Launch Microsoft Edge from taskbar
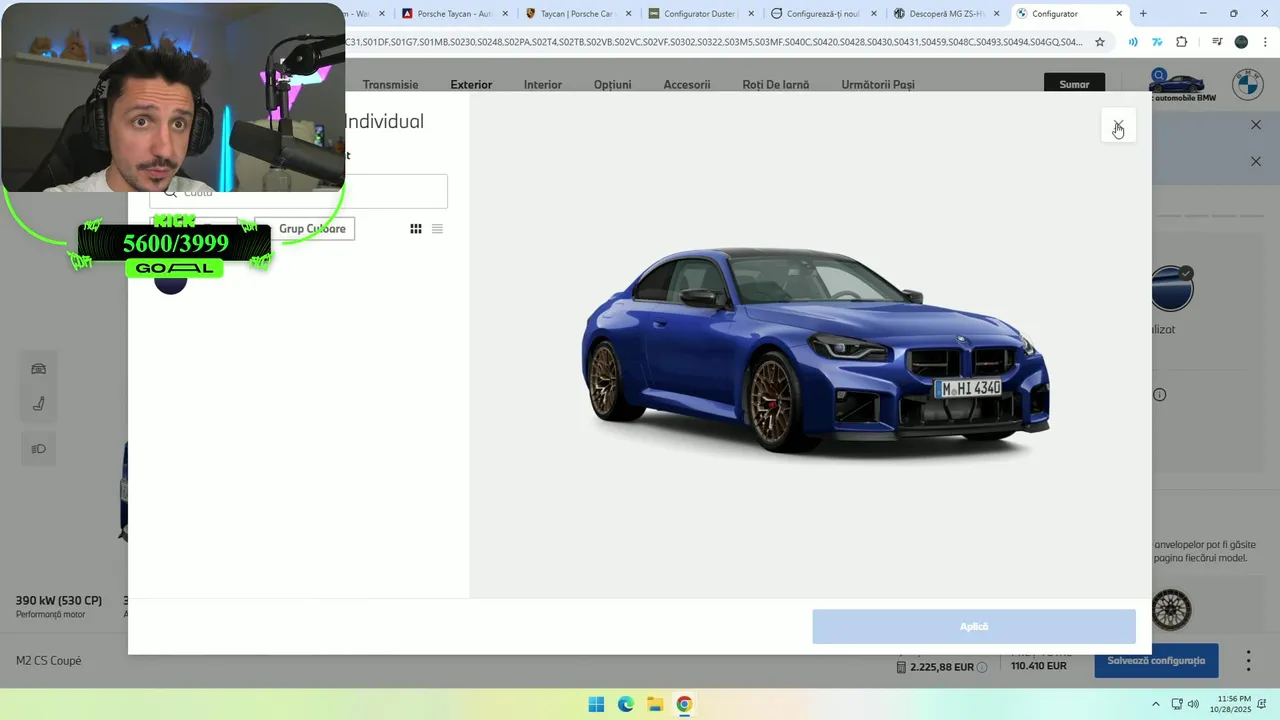This screenshot has width=1280, height=720. coord(625,704)
